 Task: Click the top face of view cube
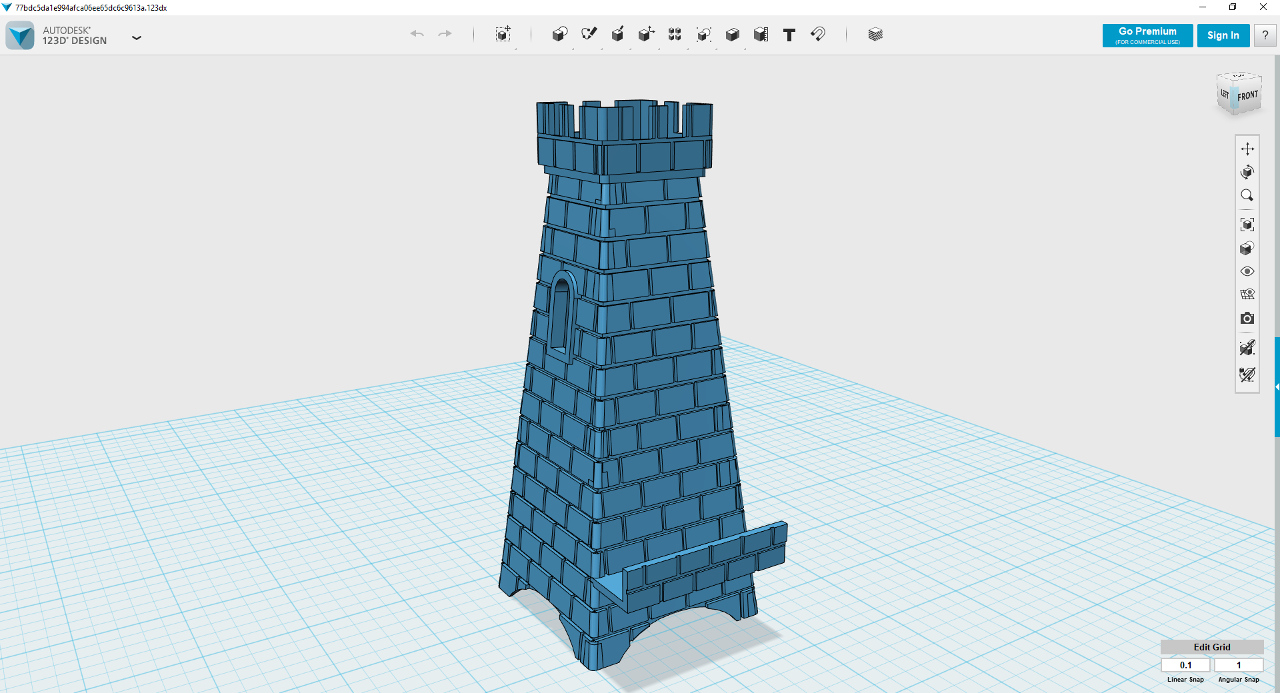click(x=1238, y=76)
